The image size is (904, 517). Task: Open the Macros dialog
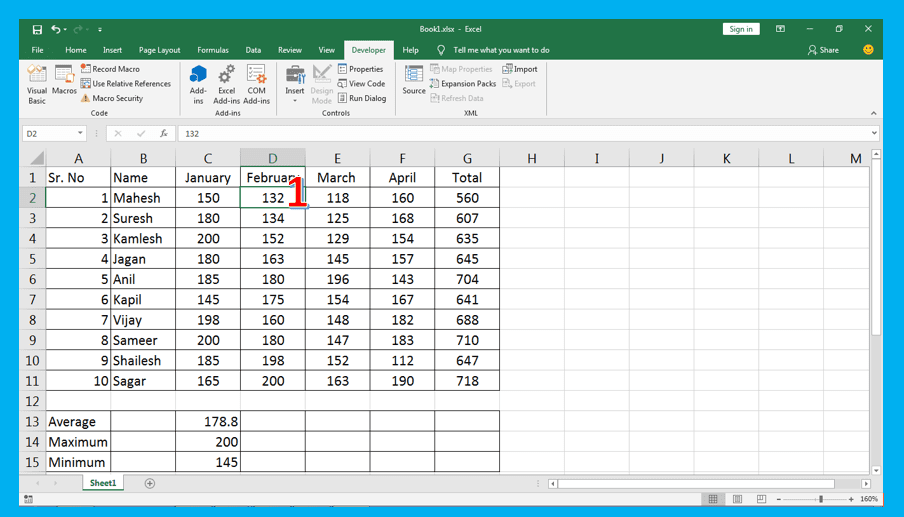point(64,80)
